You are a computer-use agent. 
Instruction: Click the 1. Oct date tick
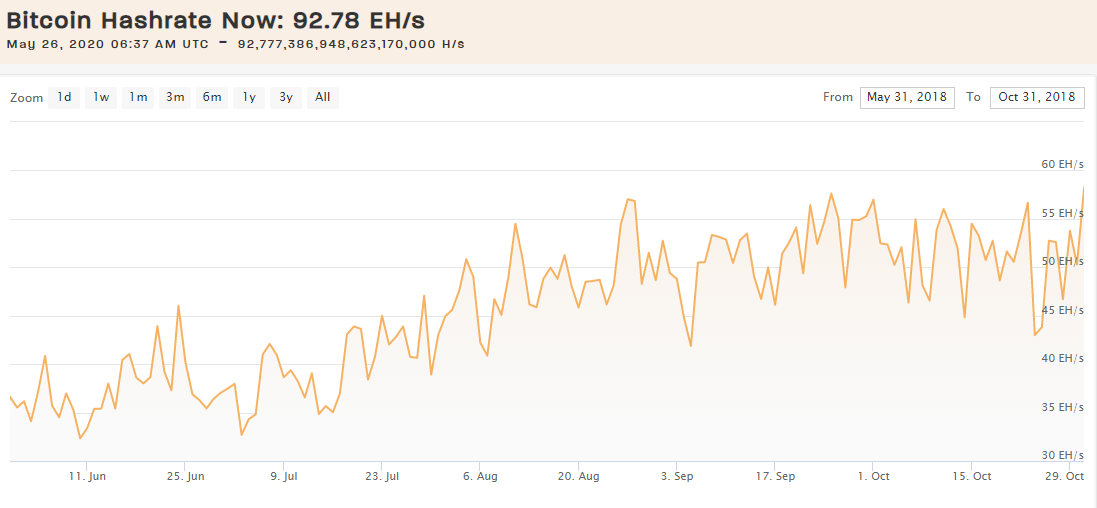tap(873, 477)
